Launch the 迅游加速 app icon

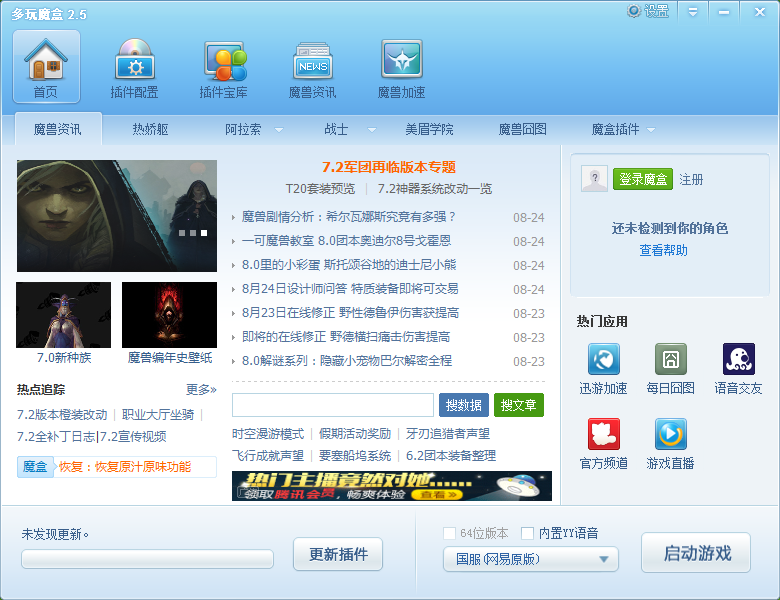click(x=603, y=359)
